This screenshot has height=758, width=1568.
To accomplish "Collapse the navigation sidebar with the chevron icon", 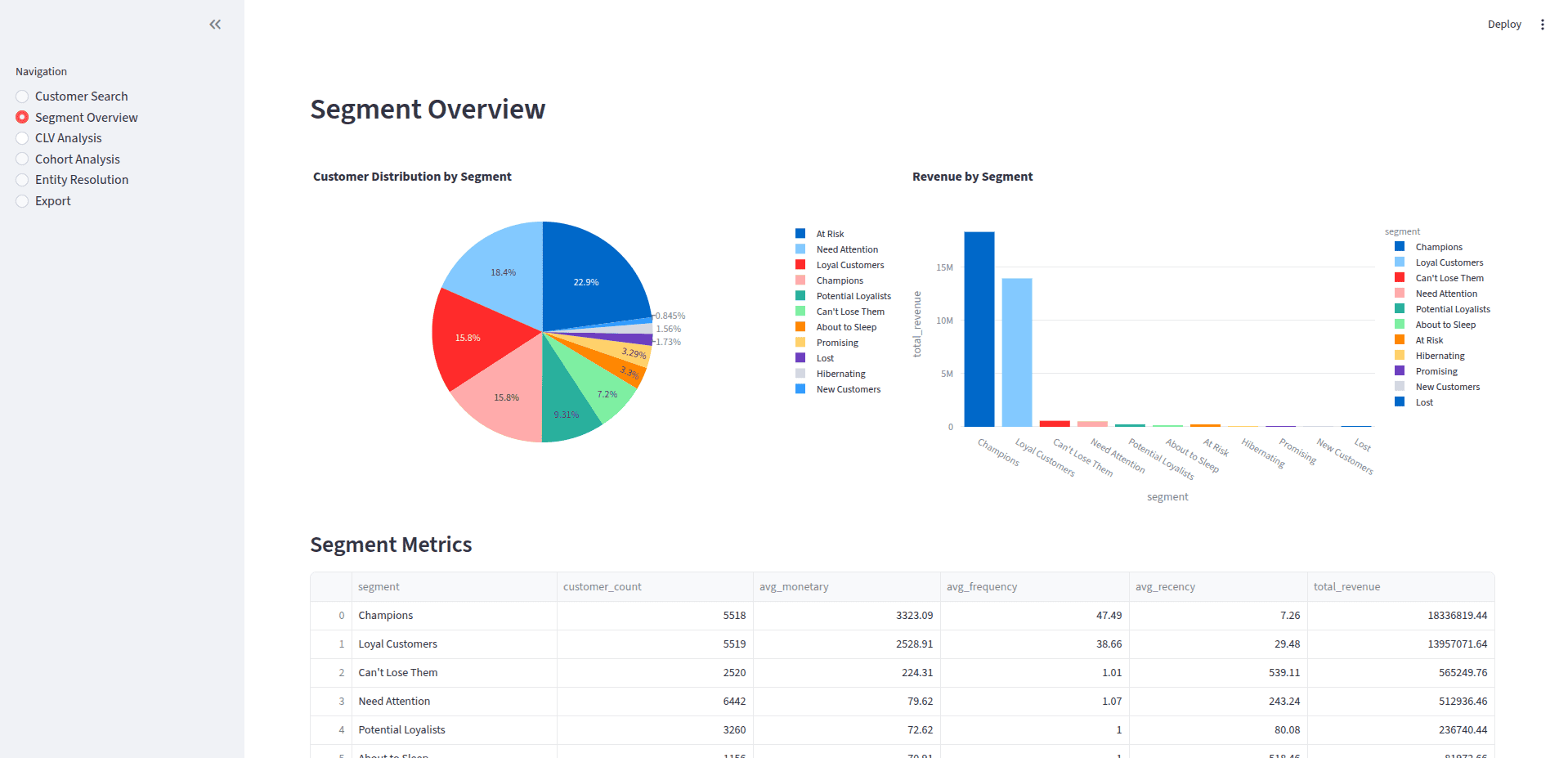I will pos(215,24).
